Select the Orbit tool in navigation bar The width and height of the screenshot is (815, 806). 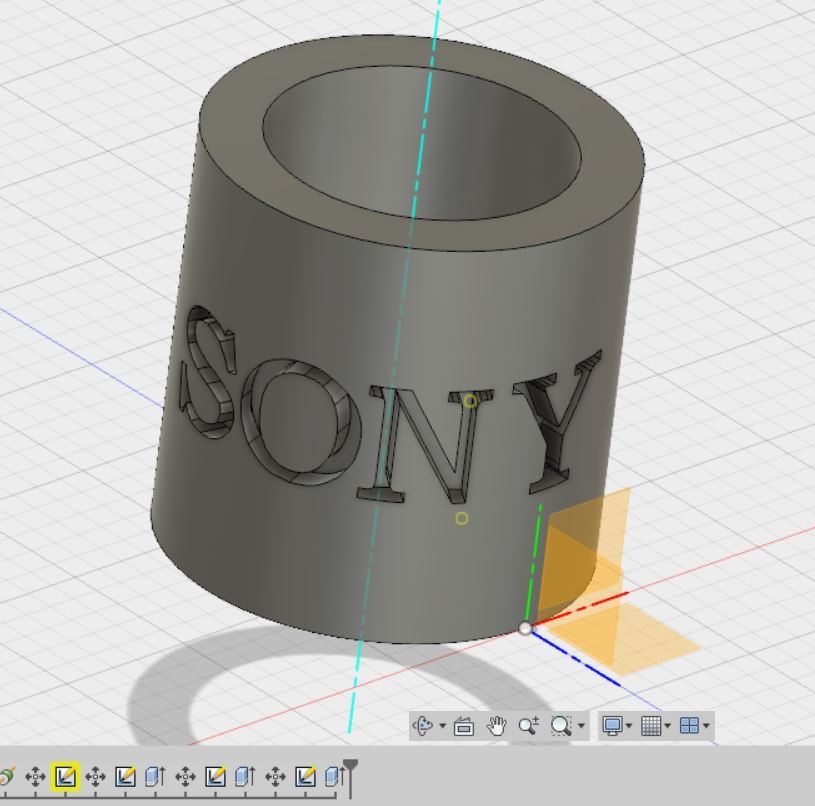tap(423, 725)
